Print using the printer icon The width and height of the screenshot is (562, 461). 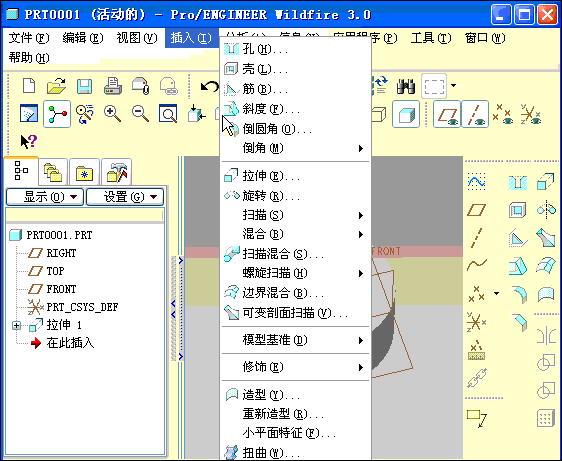click(x=113, y=86)
